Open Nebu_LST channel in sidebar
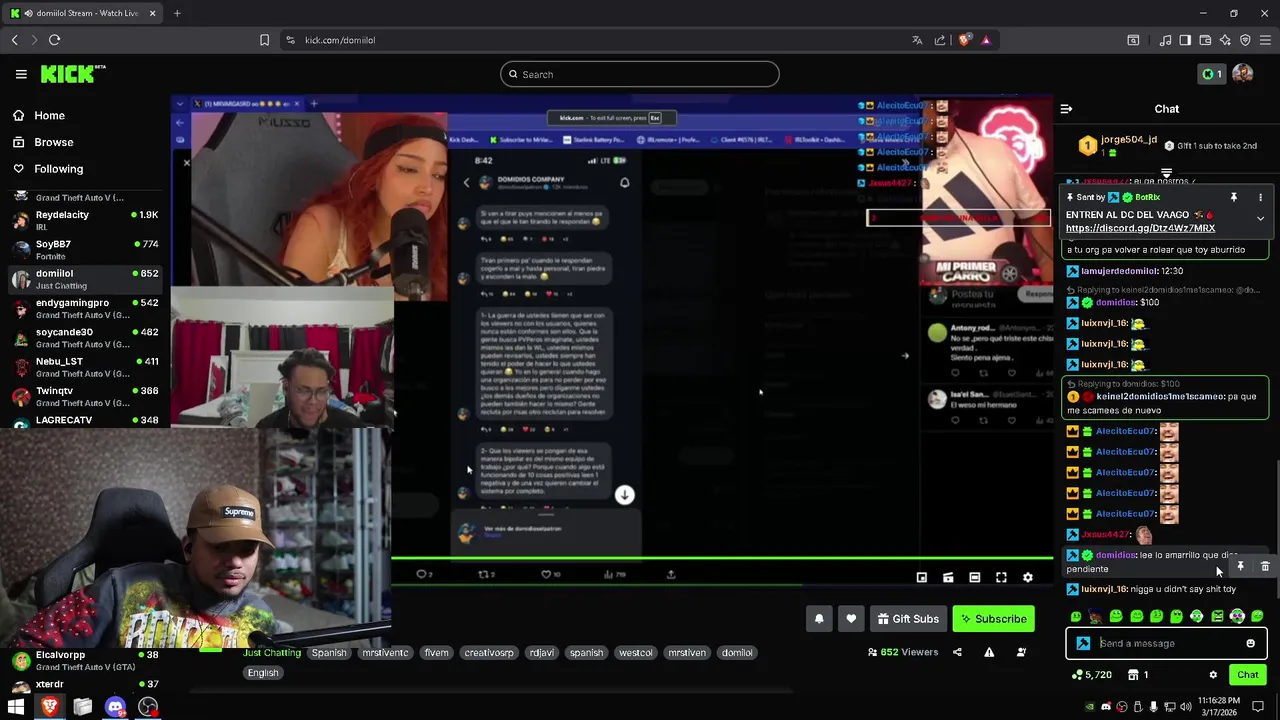 point(84,367)
